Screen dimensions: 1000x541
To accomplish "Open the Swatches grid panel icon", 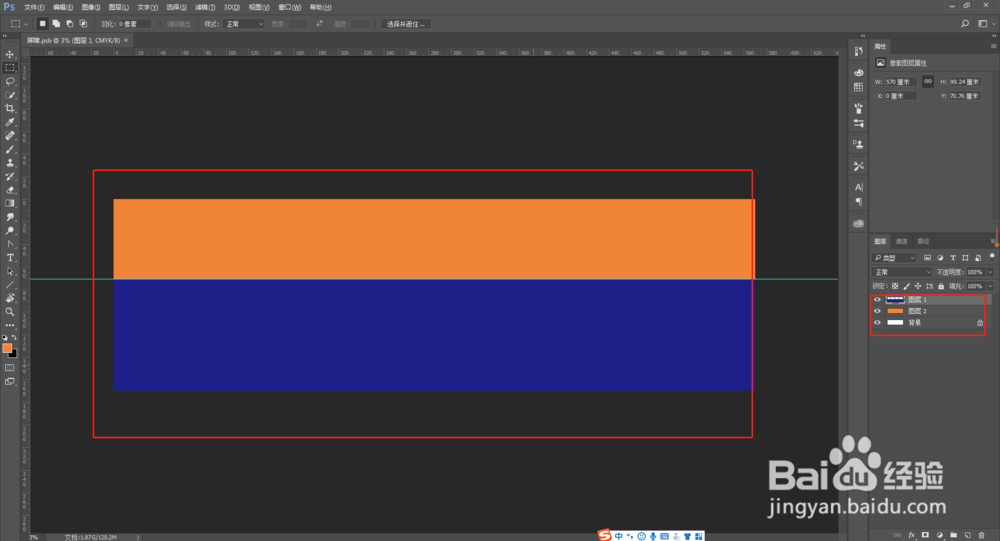I will point(858,87).
